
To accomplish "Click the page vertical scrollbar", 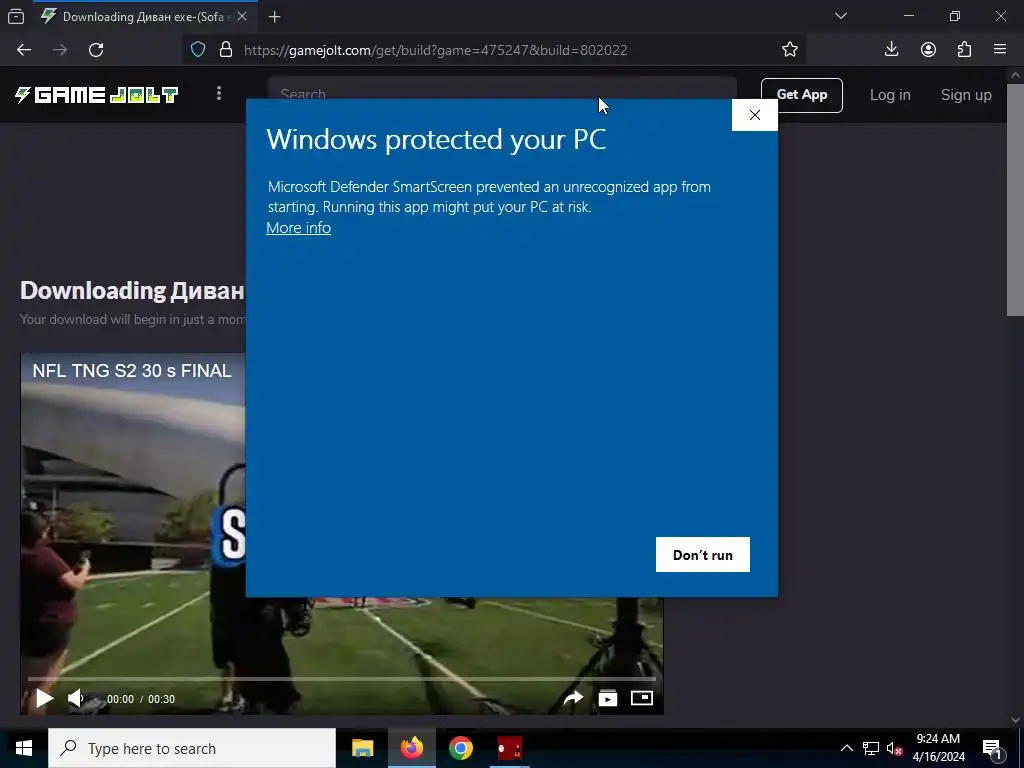I will pyautogui.click(x=1015, y=200).
